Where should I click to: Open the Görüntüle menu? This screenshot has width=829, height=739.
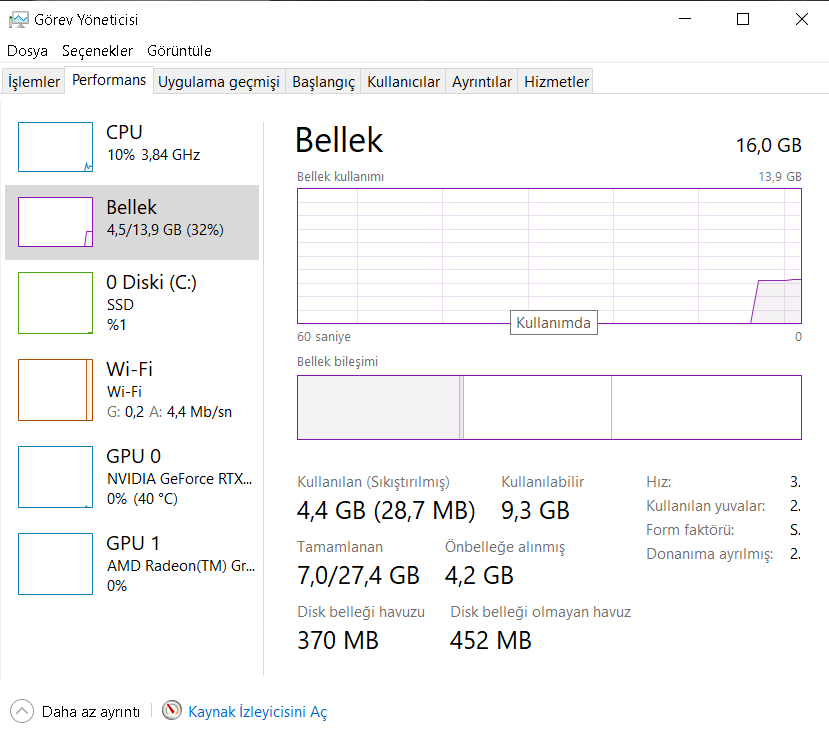tap(179, 51)
